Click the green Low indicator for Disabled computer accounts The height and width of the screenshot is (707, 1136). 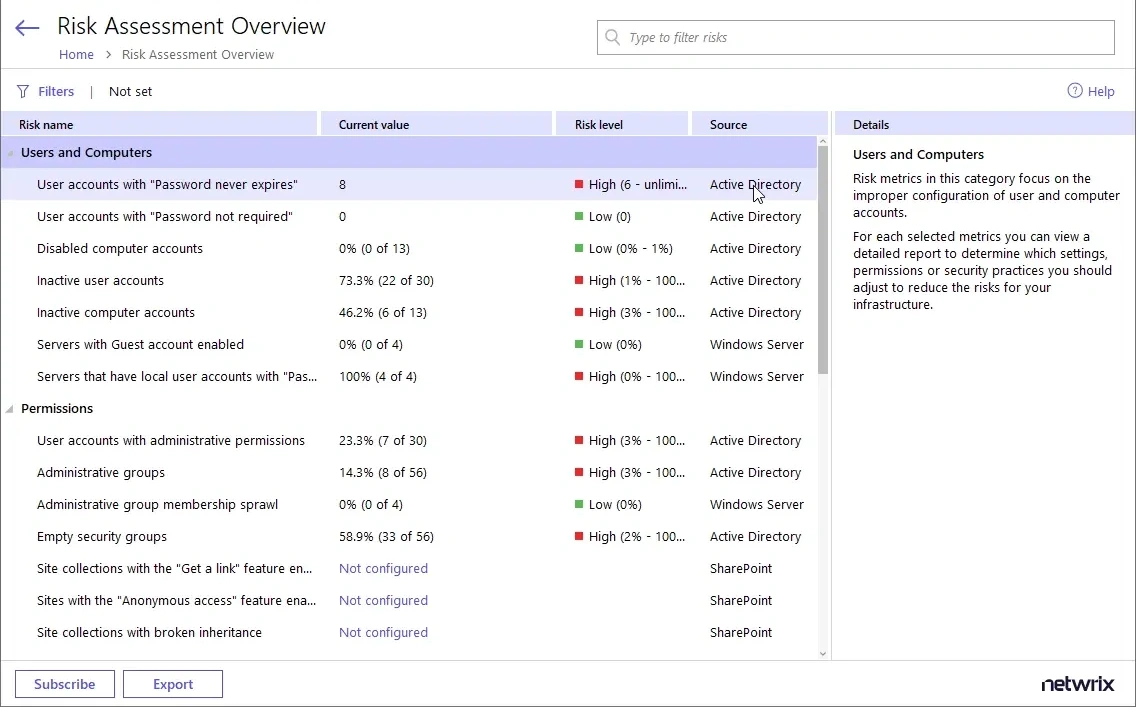pos(579,249)
